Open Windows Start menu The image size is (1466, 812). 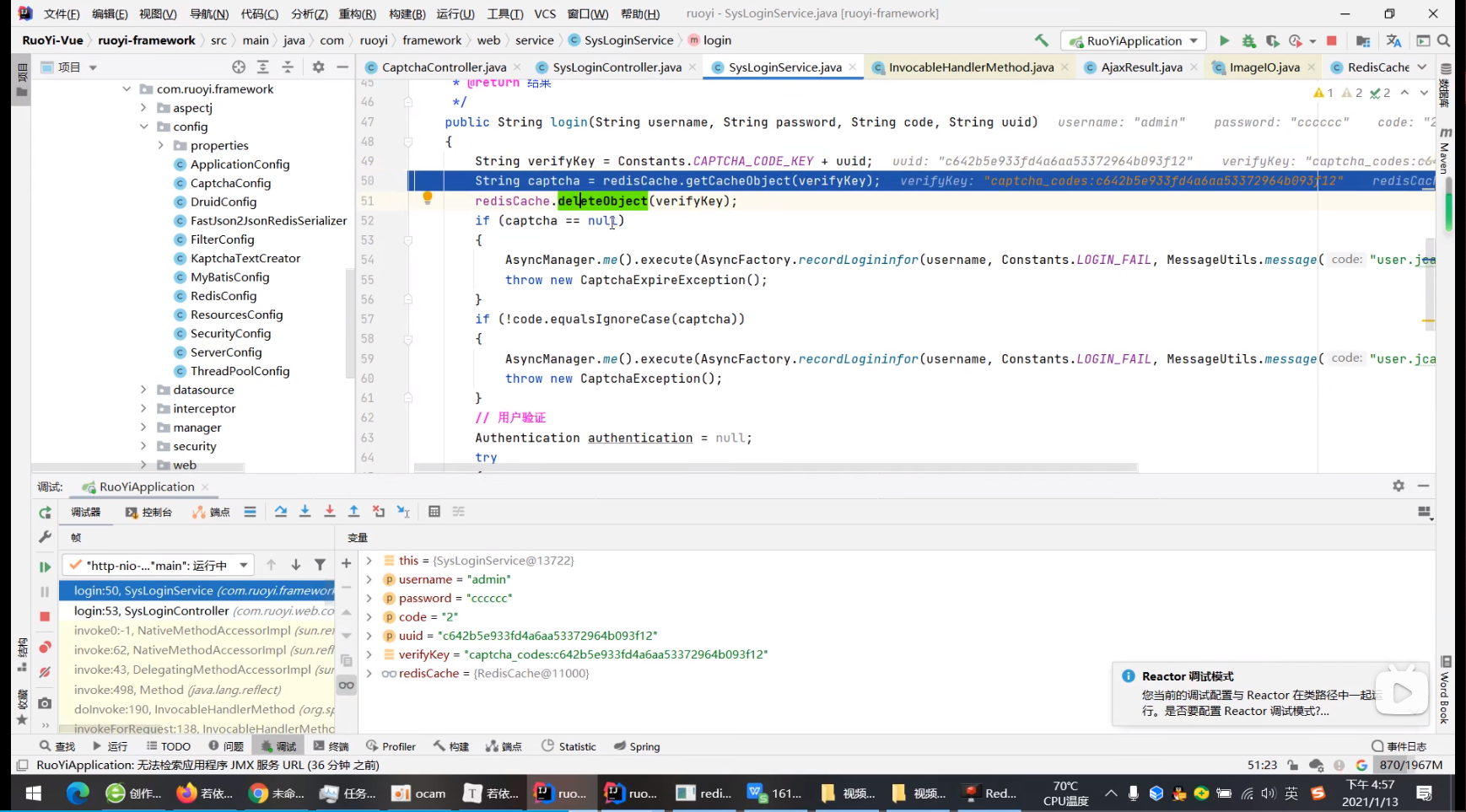(34, 793)
